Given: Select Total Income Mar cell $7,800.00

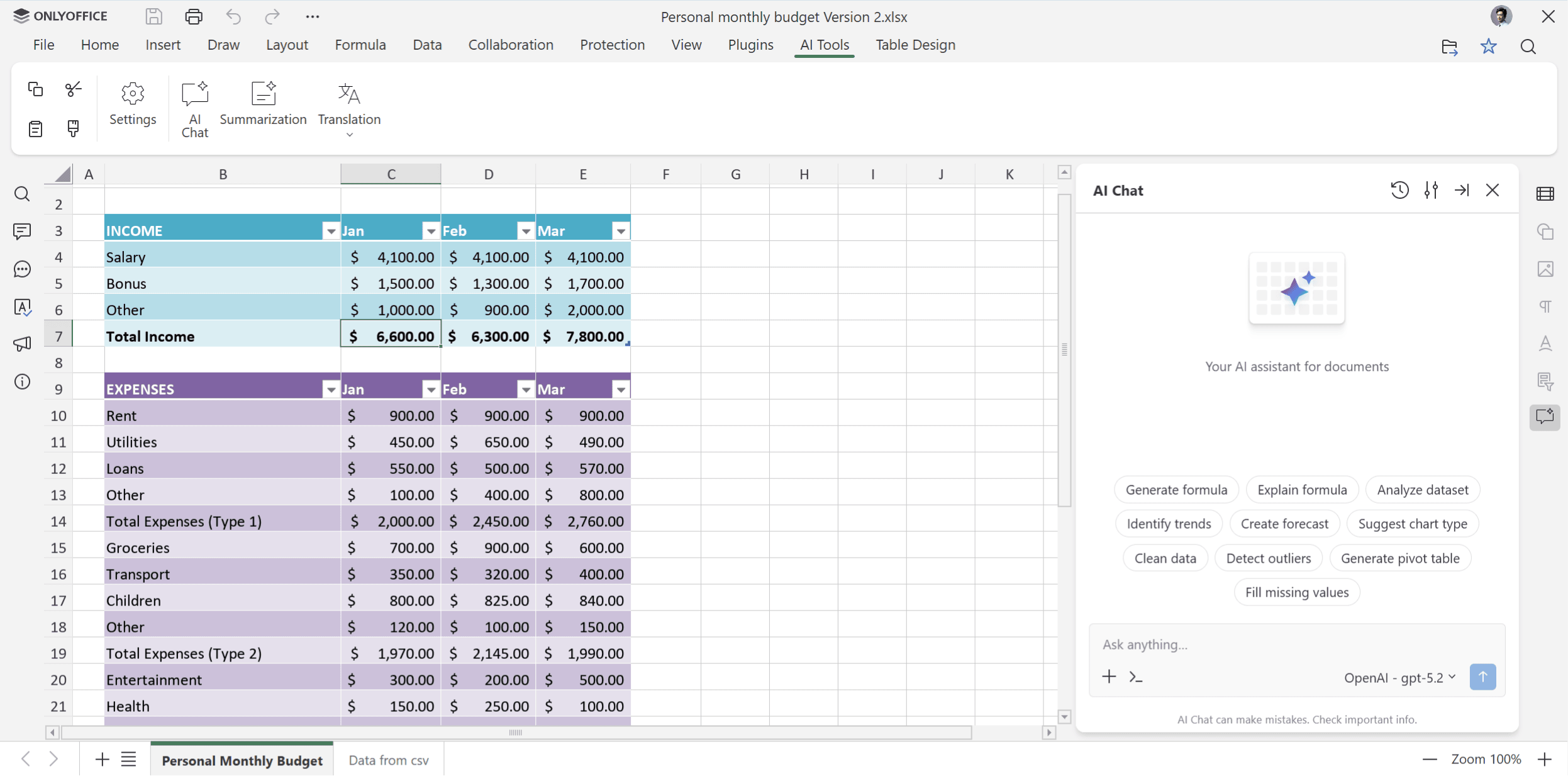Looking at the screenshot, I should 583,336.
